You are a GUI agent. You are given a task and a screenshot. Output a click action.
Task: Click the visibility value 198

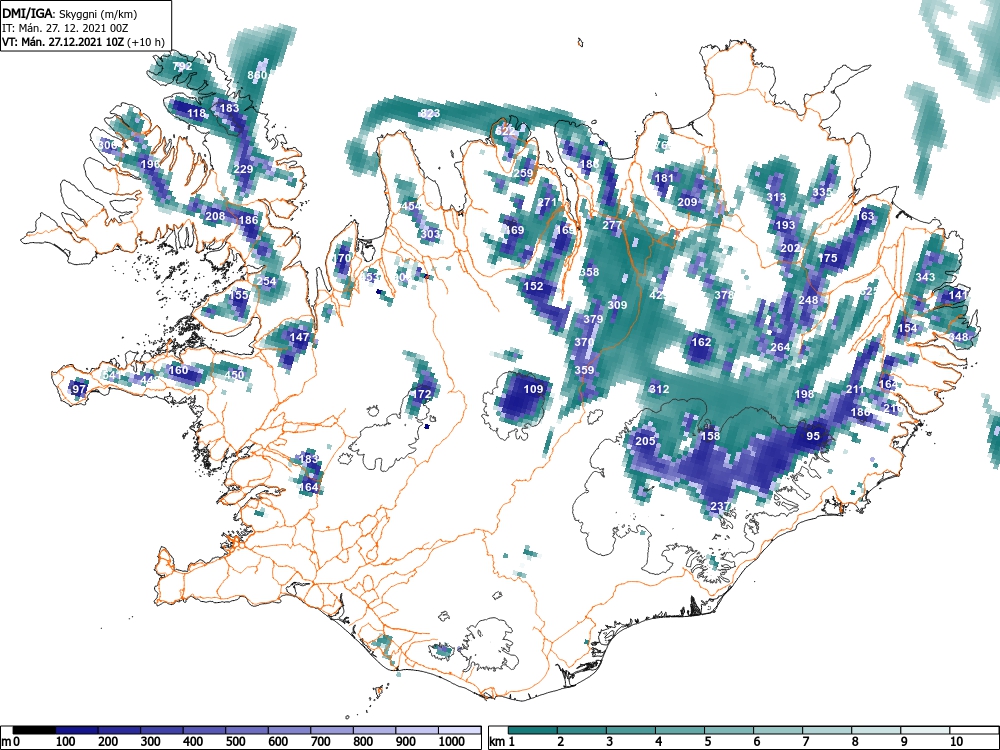point(804,394)
